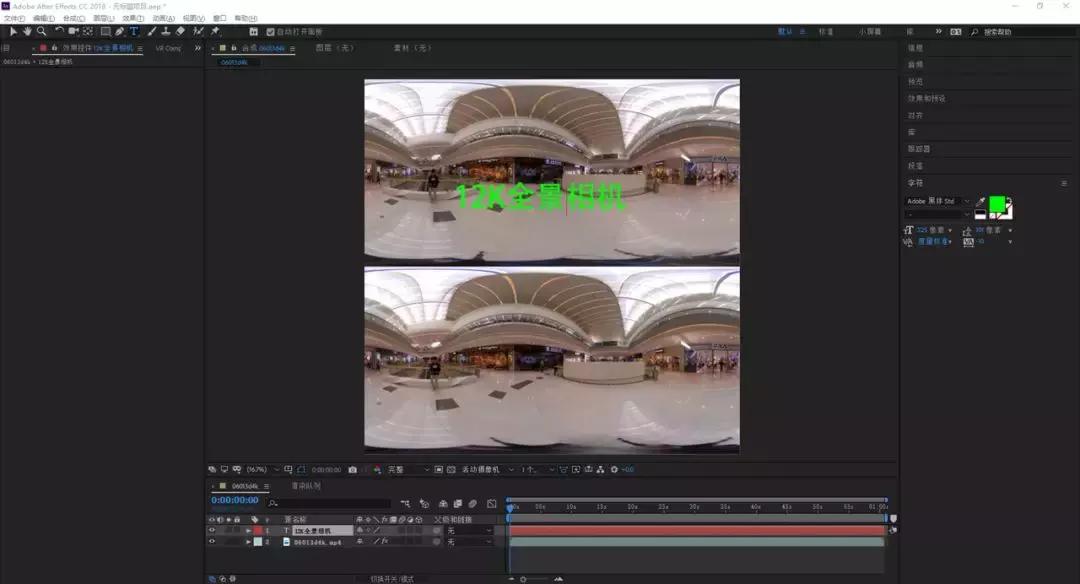This screenshot has width=1080, height=584.
Task: Take a snapshot of the composition view
Action: (352, 468)
